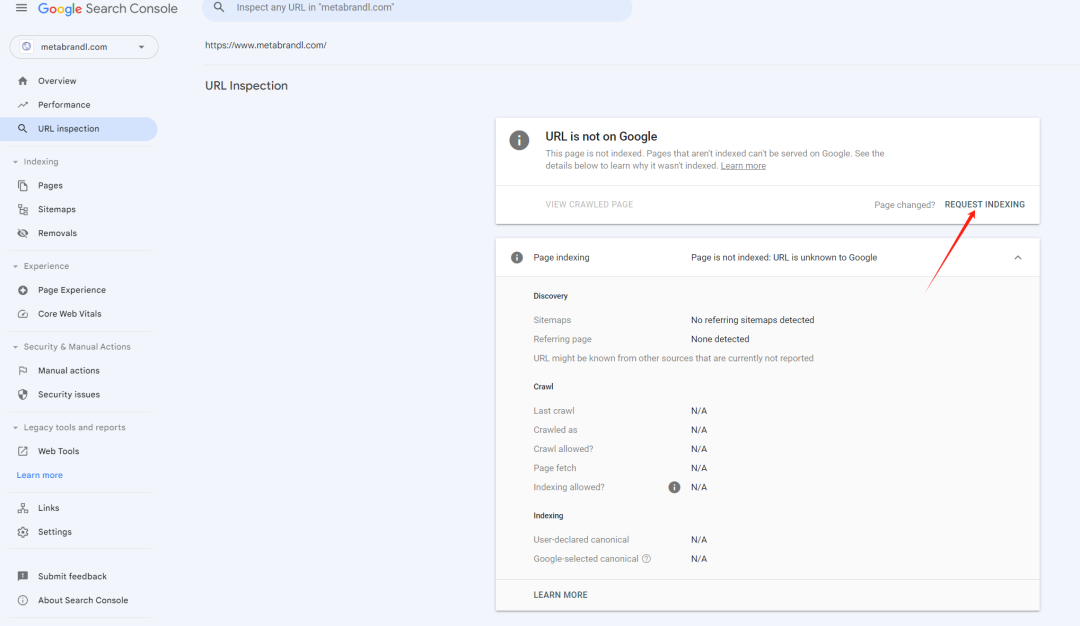Click the Google Search Console logo
1080x626 pixels.
click(107, 8)
